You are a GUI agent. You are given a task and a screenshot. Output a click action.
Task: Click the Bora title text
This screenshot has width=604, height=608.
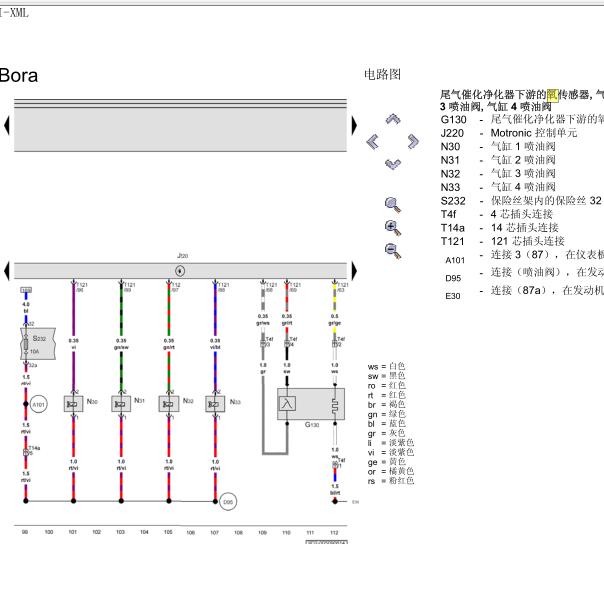pos(19,75)
